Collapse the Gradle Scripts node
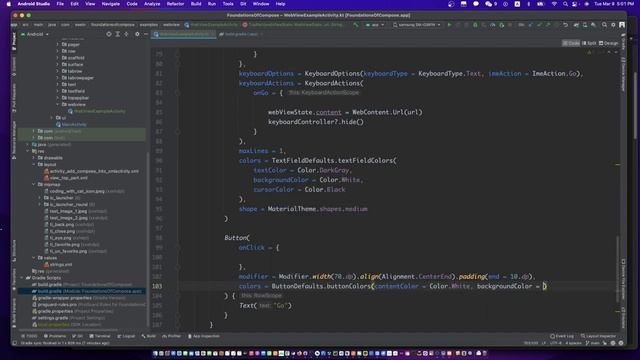 (22, 278)
